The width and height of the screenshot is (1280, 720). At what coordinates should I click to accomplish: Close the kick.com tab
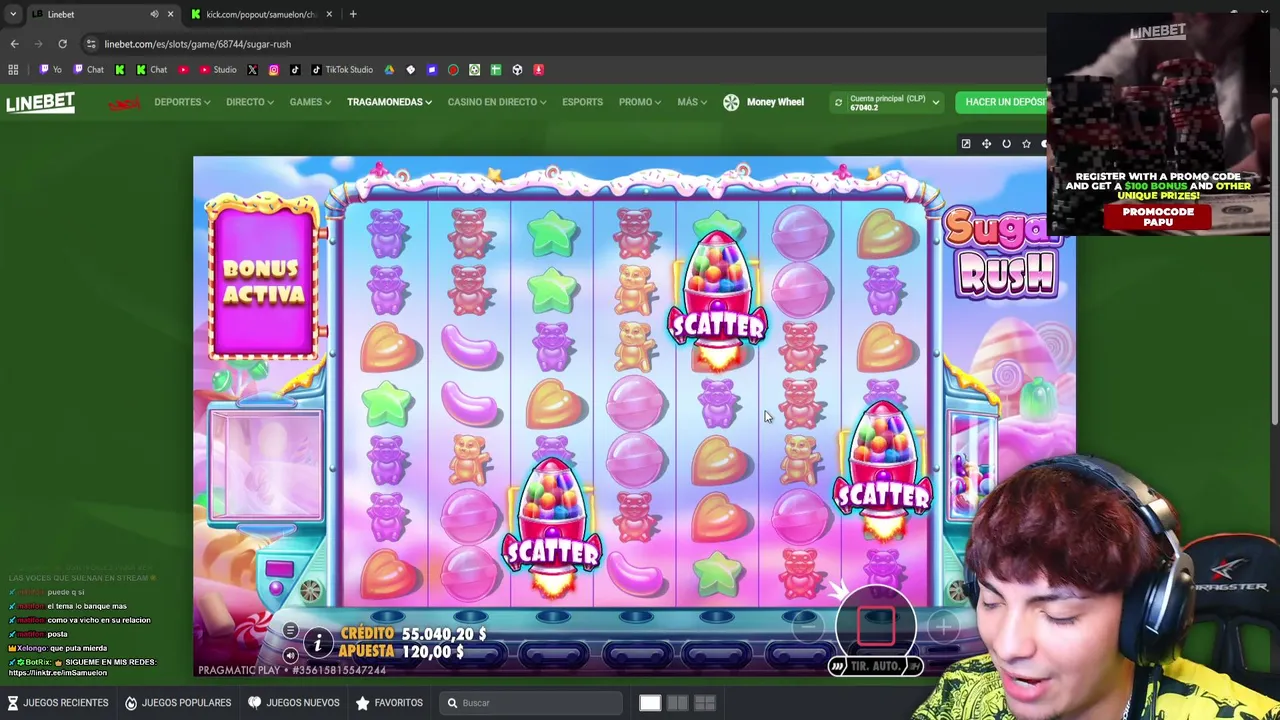coord(329,14)
